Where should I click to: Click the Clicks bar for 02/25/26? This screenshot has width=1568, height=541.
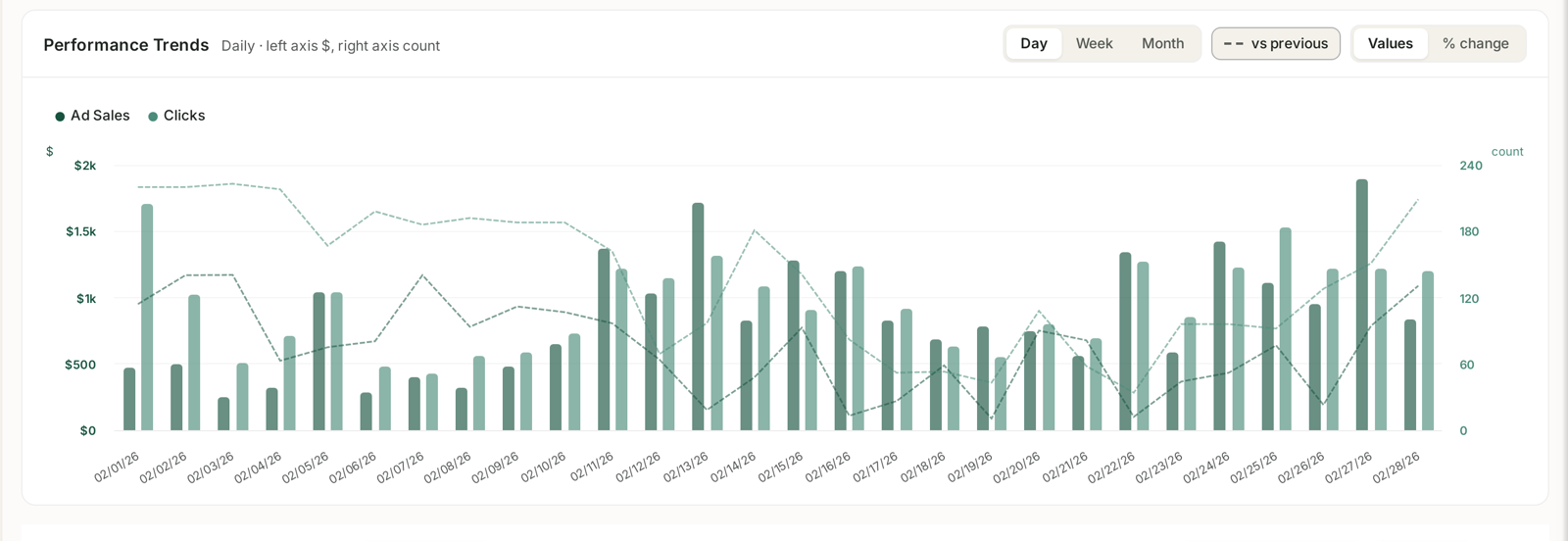1285,329
